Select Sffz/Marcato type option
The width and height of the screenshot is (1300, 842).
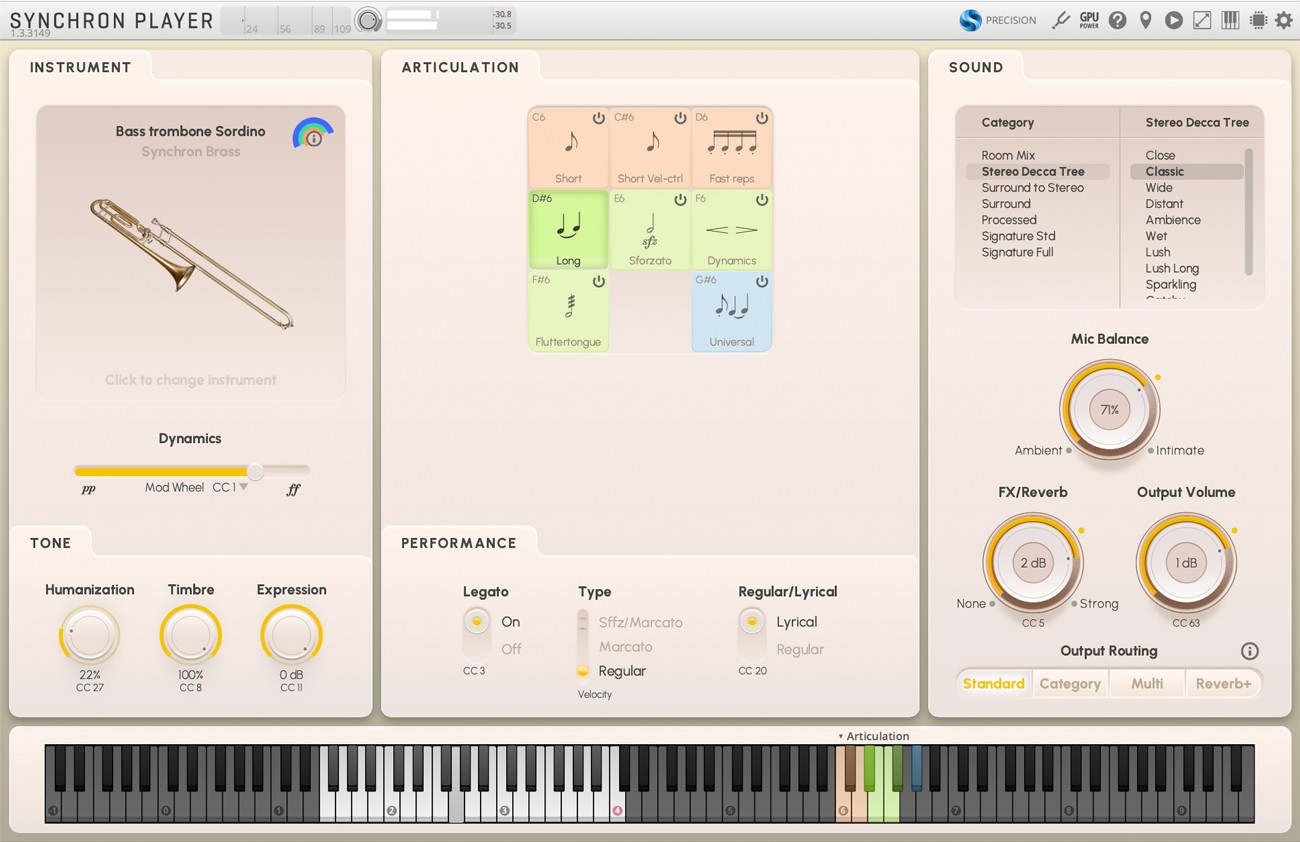point(640,622)
